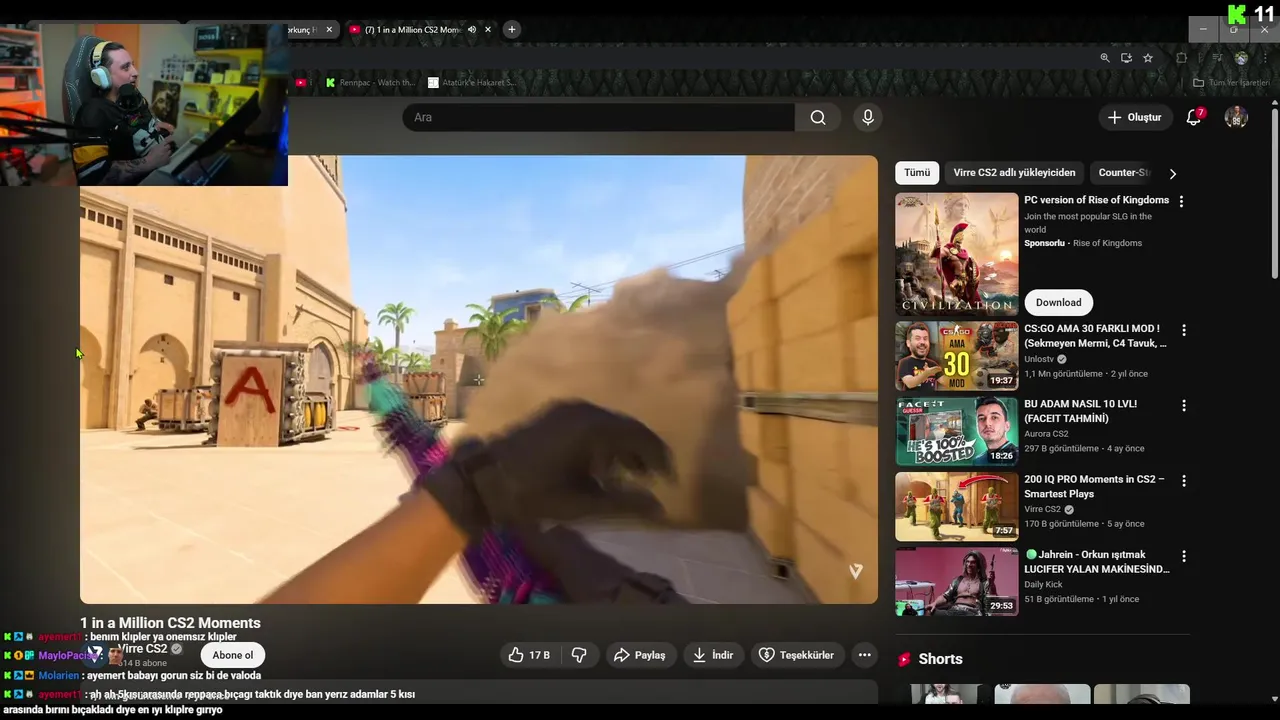Close the partially hidden left browser tab
This screenshot has width=1280, height=720.
click(x=329, y=30)
